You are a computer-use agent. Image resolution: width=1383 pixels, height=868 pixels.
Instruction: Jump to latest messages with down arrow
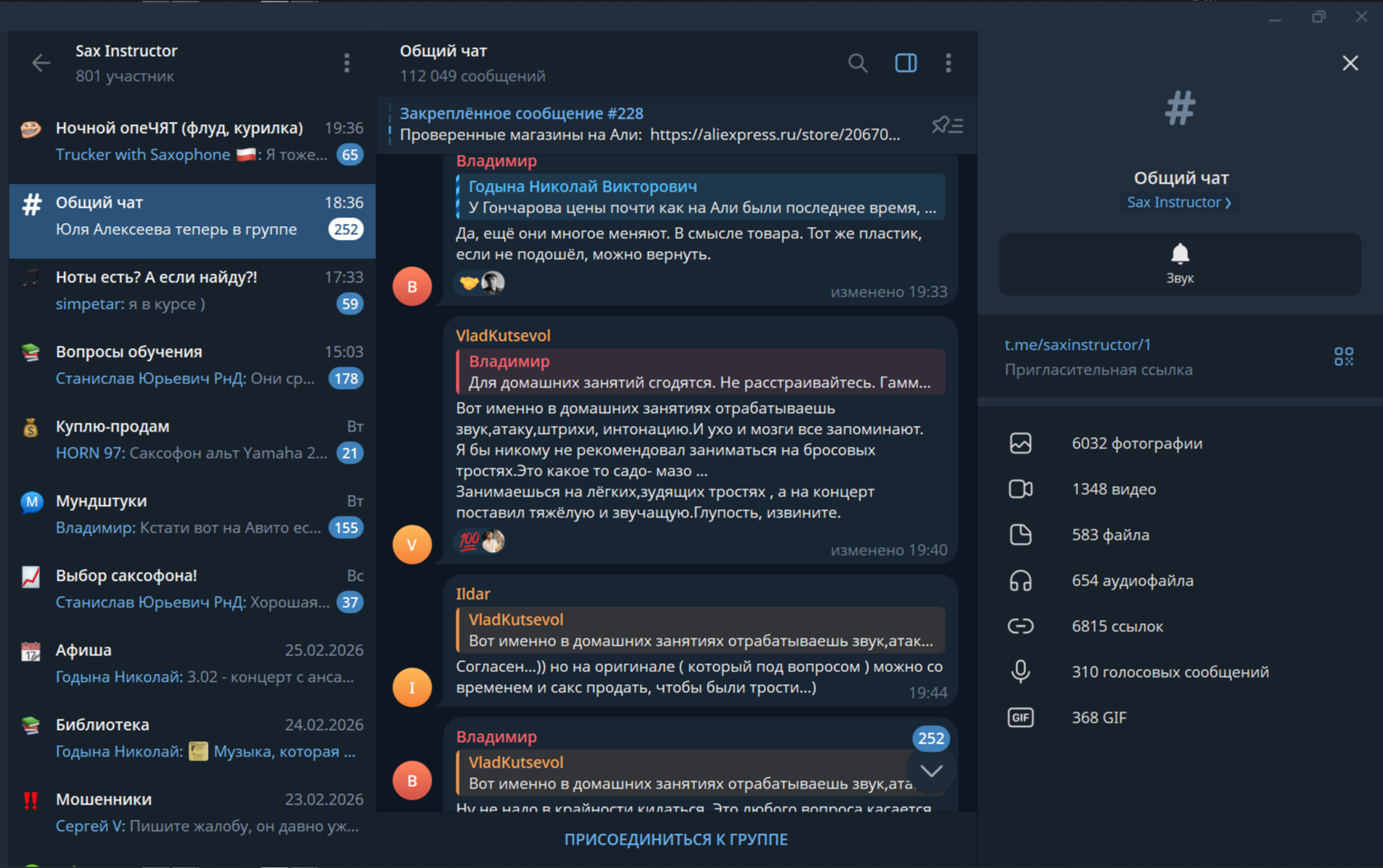click(931, 771)
